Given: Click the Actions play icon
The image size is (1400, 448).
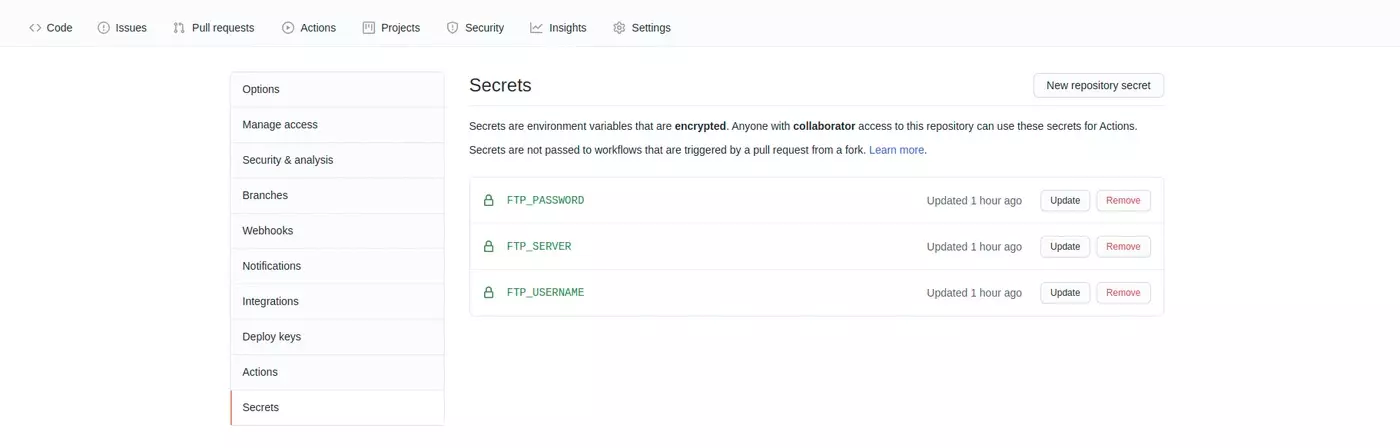Looking at the screenshot, I should coord(288,28).
